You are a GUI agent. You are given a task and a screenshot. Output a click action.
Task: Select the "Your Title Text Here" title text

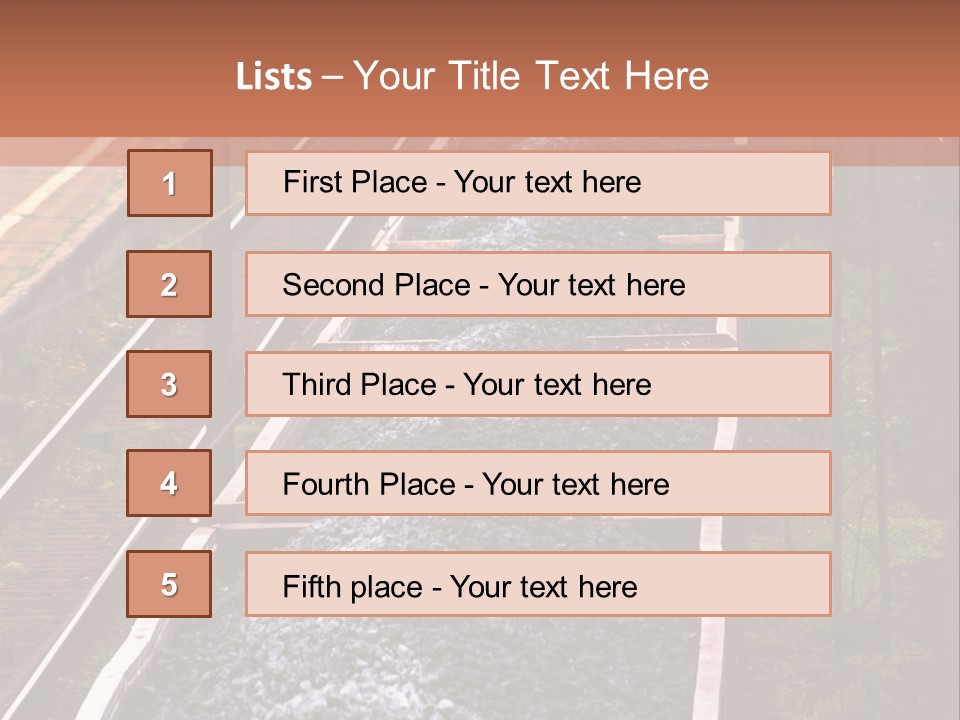pos(531,76)
